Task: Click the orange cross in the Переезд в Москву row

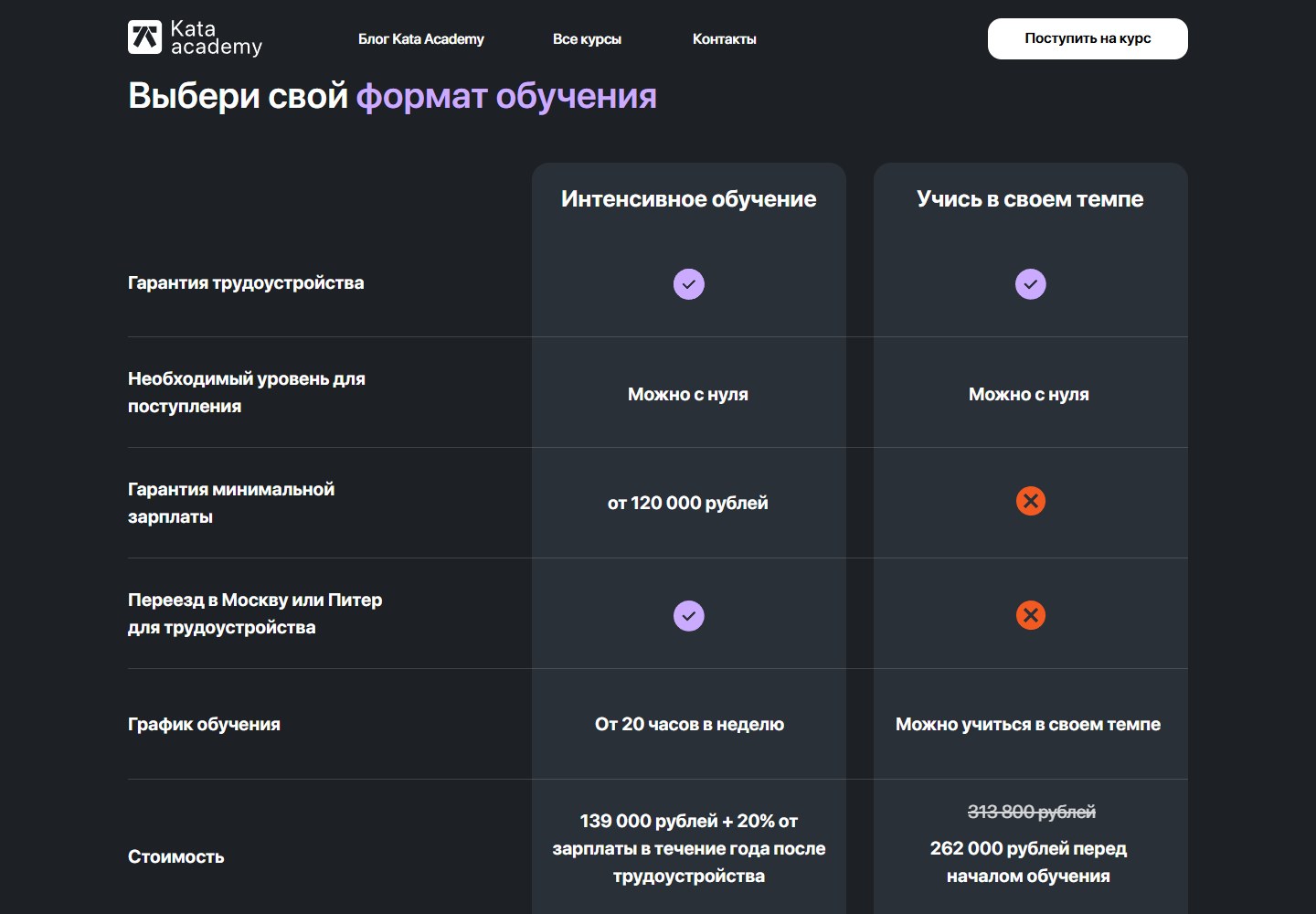Action: tap(1031, 615)
